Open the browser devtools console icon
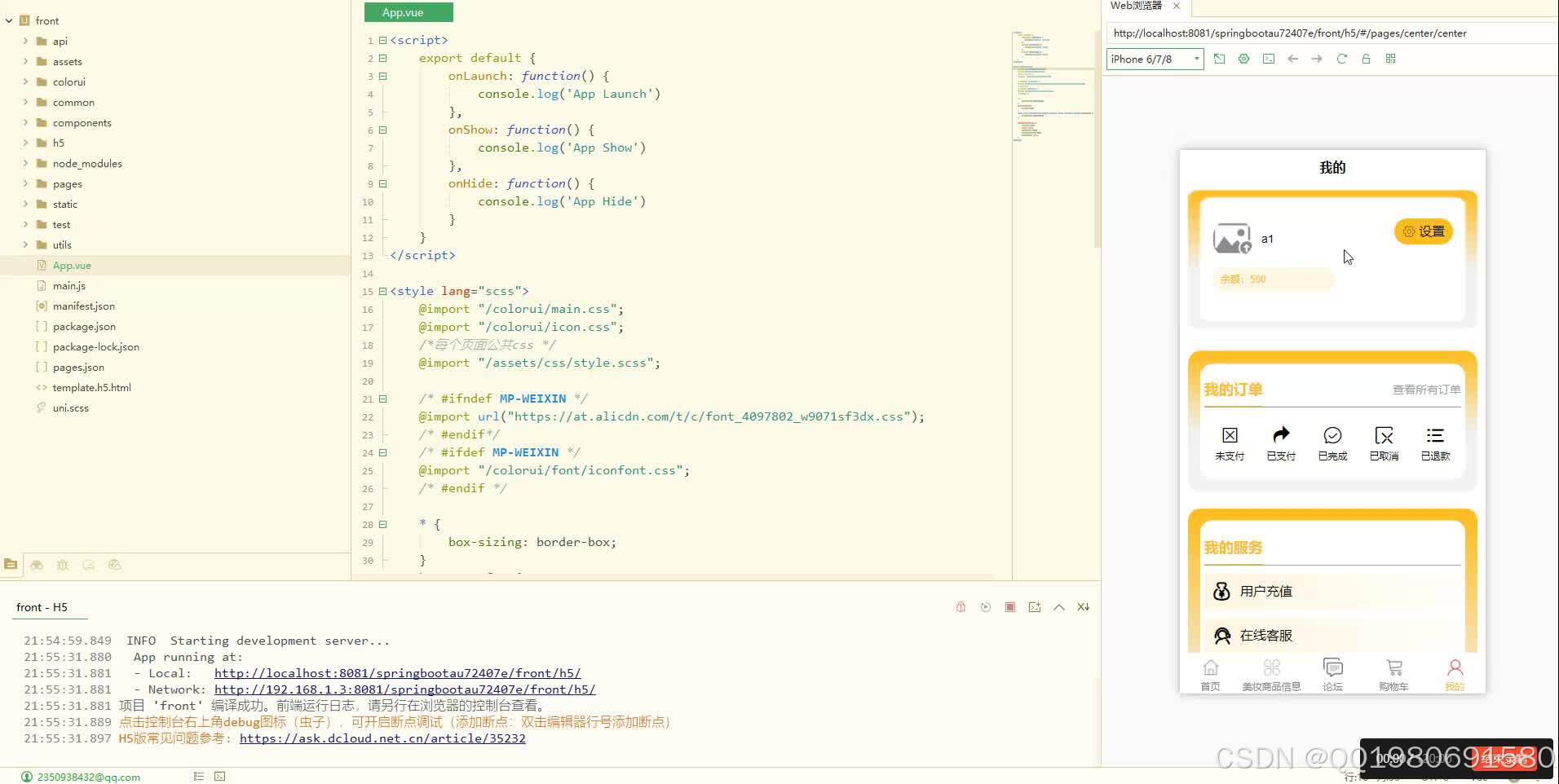 [1269, 59]
